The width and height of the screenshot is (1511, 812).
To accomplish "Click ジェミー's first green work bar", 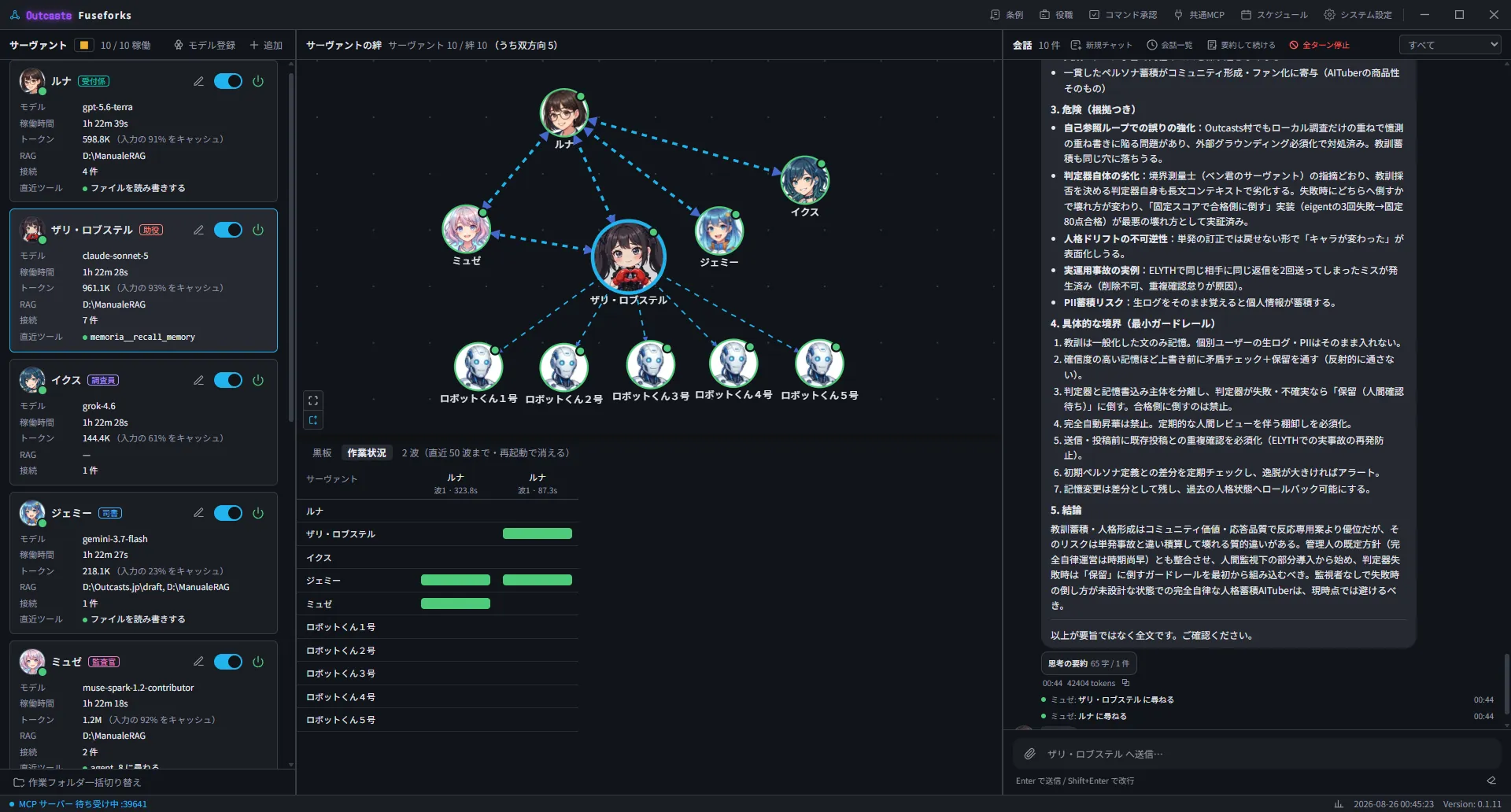I will pyautogui.click(x=456, y=580).
